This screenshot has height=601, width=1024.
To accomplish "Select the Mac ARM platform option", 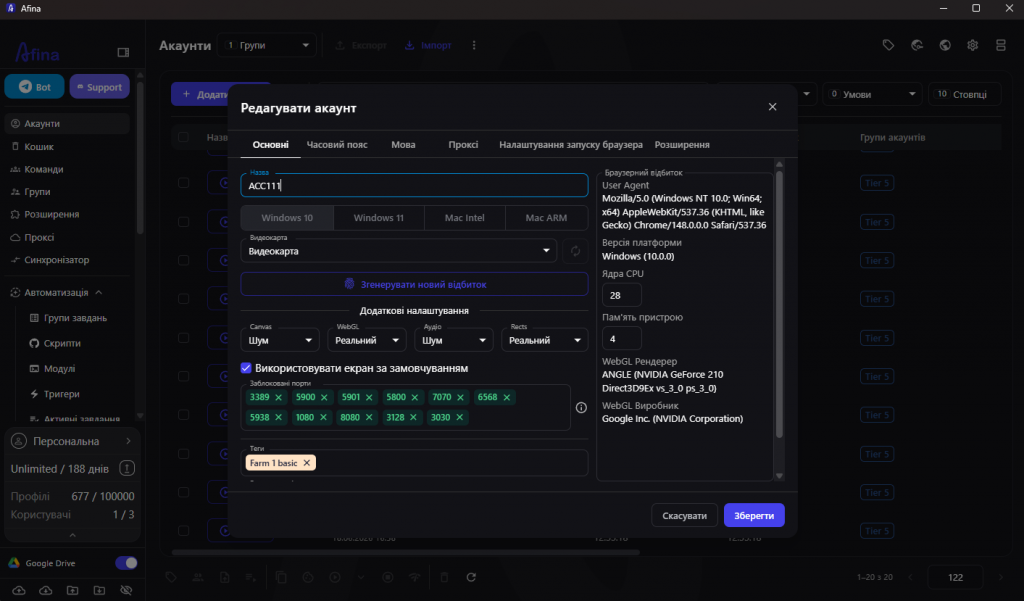I will 547,218.
